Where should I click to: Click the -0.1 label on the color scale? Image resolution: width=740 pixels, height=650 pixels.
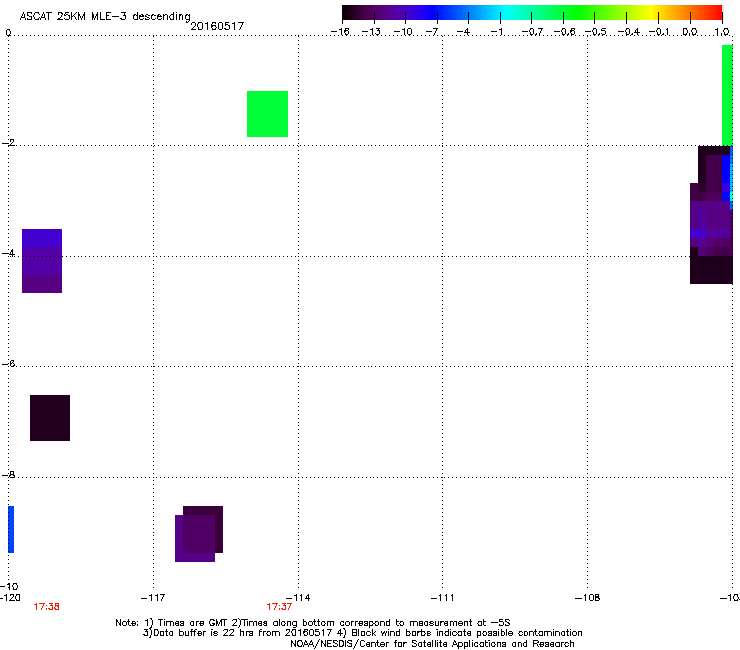click(x=659, y=32)
